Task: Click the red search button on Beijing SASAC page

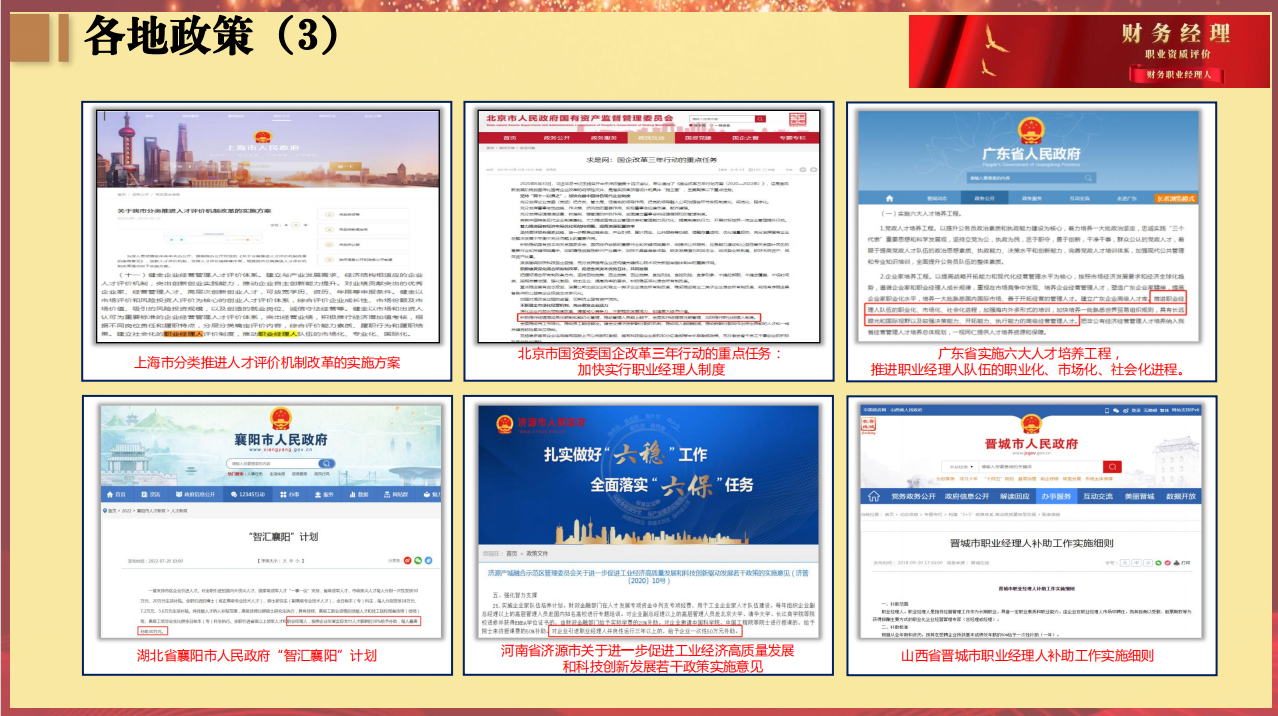Action: [x=760, y=119]
